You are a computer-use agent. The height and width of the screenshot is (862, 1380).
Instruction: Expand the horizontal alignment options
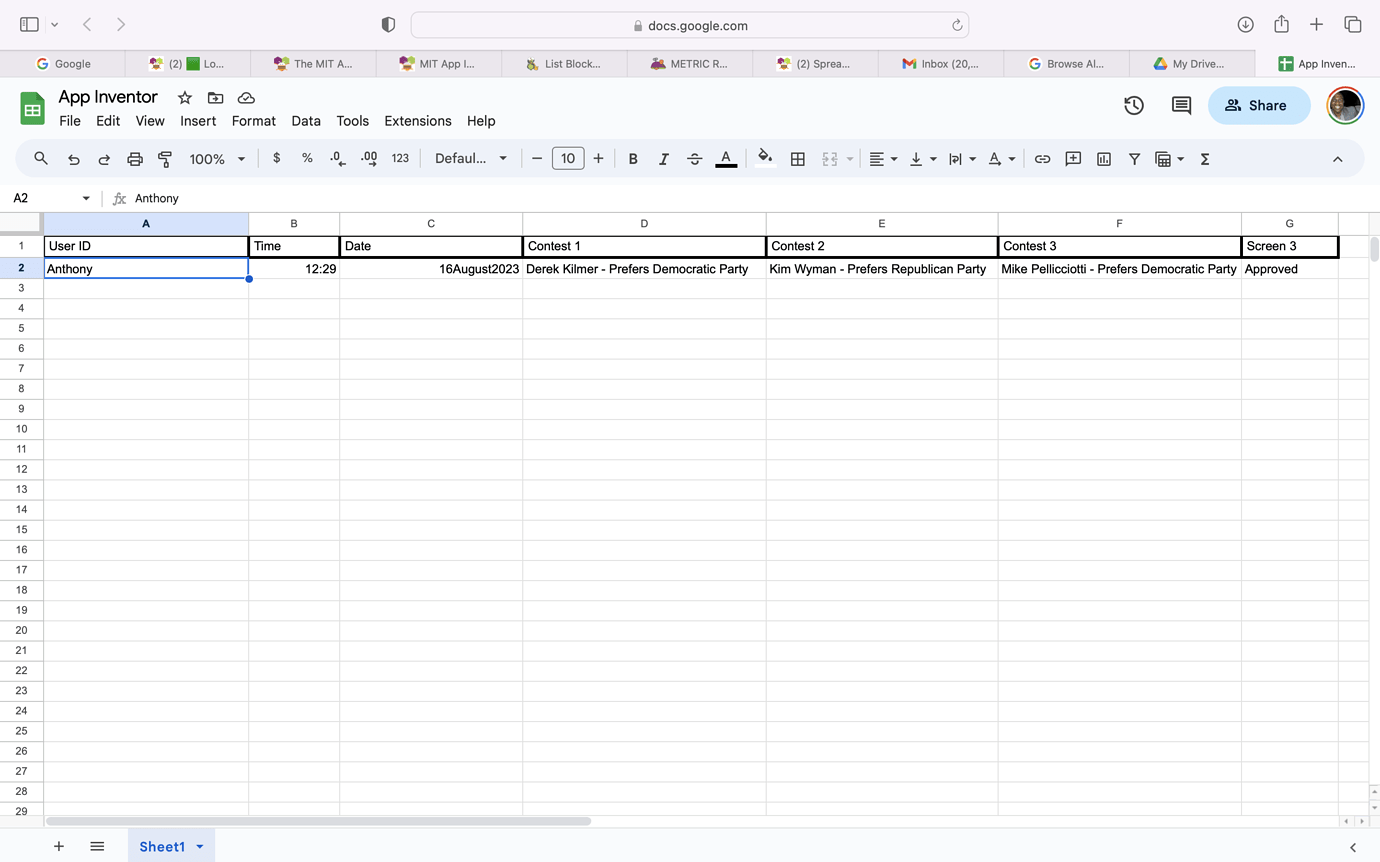893,158
